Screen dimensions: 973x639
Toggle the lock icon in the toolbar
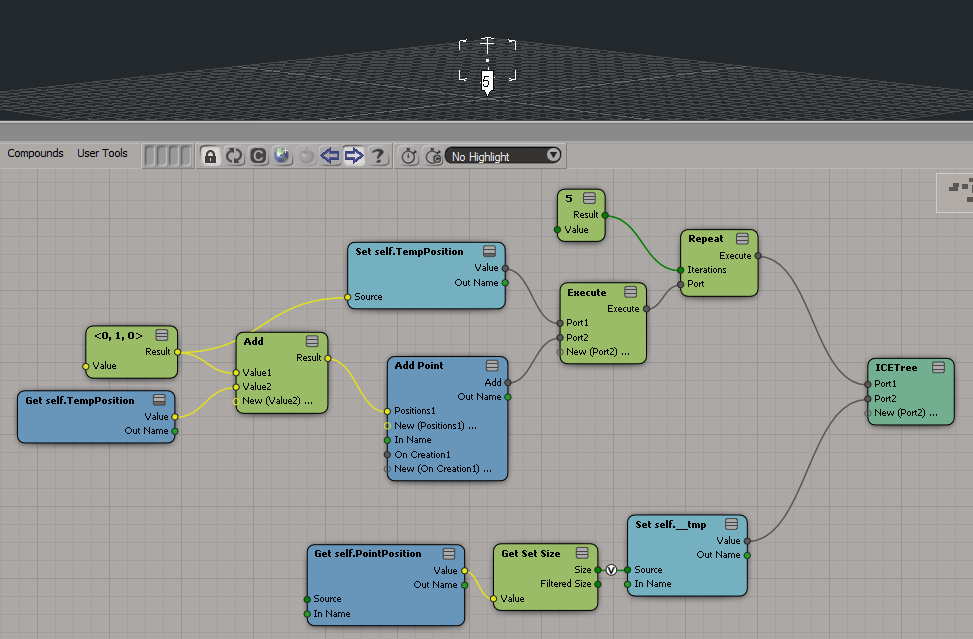tap(210, 156)
